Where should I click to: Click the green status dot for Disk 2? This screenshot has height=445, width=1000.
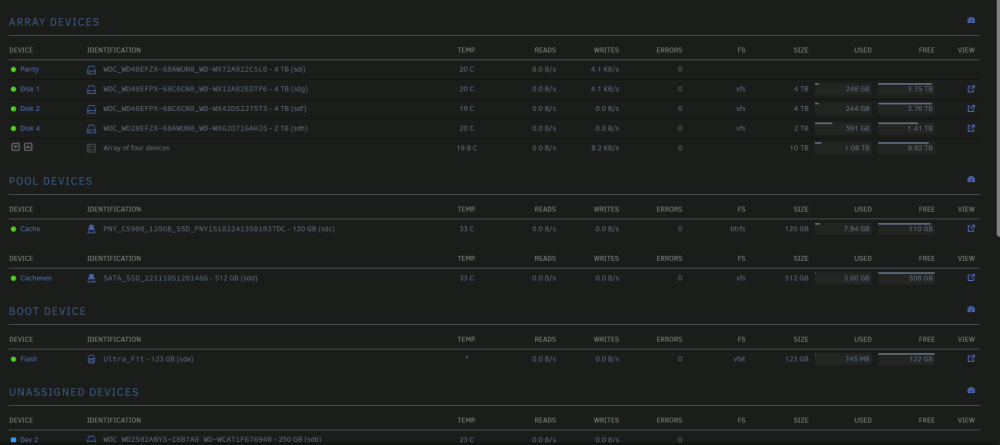[x=13, y=109]
